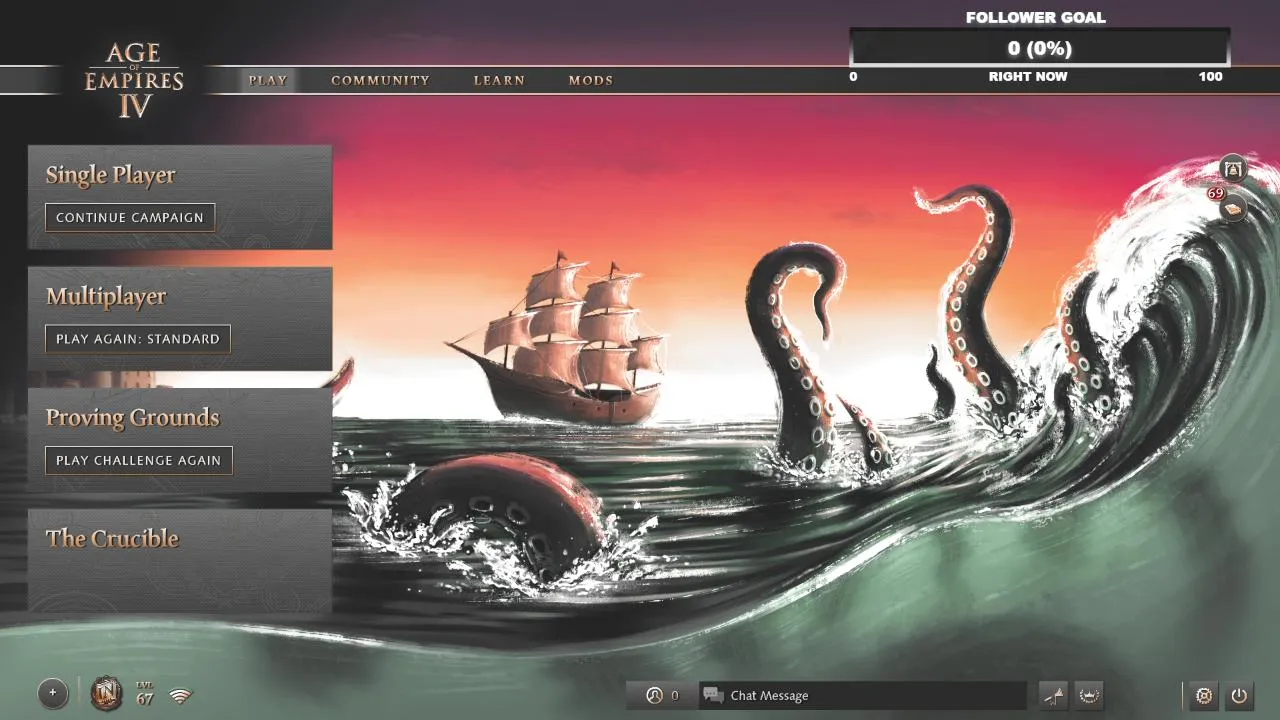Open the Multiplayer panel heading
Viewport: 1280px width, 720px height.
106,296
